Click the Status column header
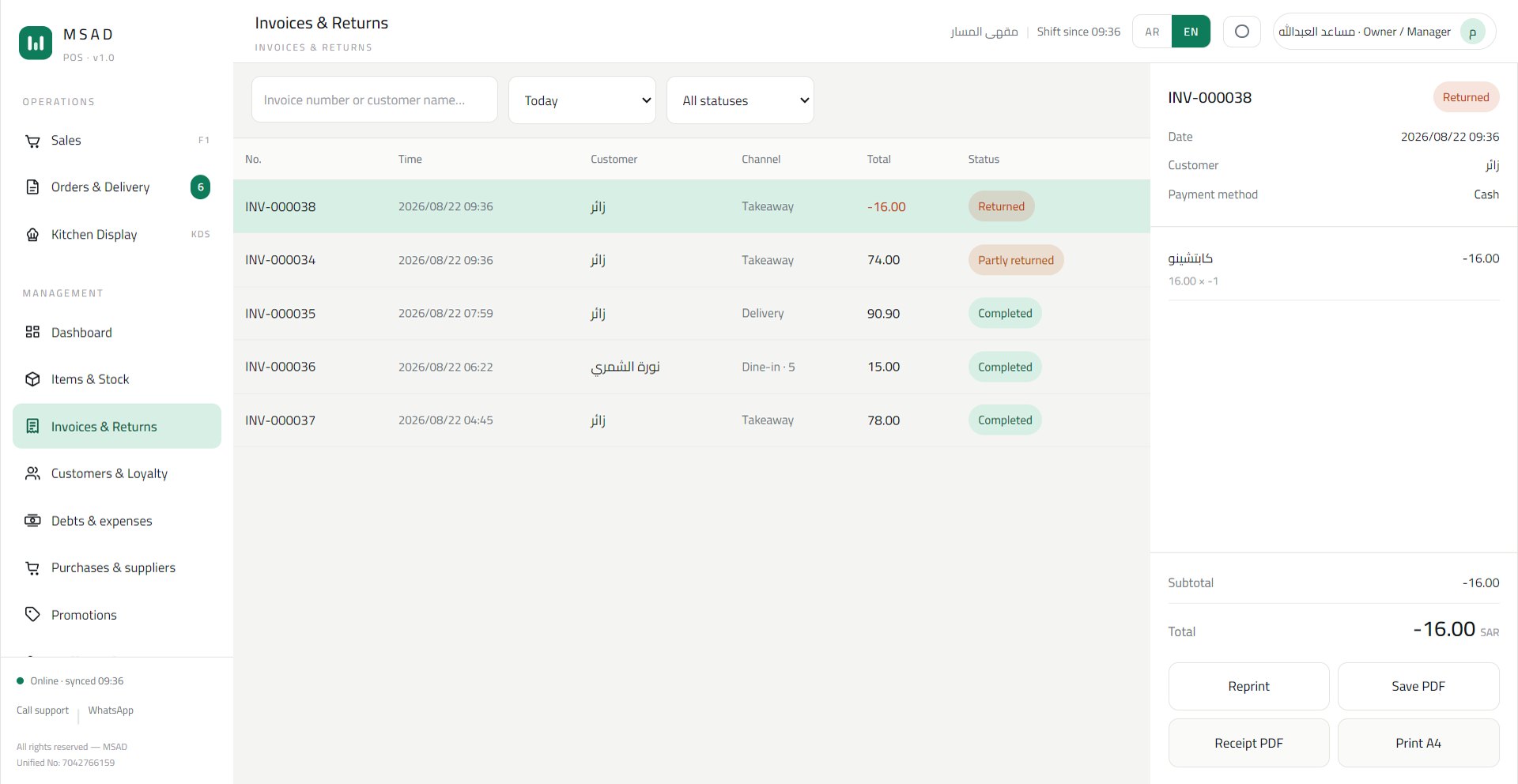This screenshot has height=784, width=1518. 984,159
